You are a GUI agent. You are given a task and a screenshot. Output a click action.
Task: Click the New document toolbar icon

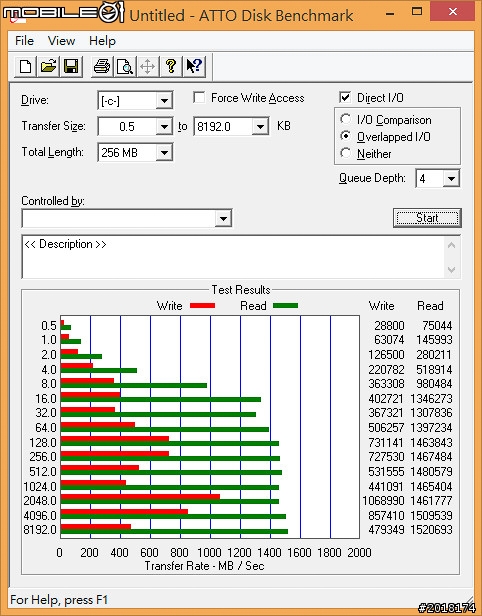pyautogui.click(x=26, y=66)
